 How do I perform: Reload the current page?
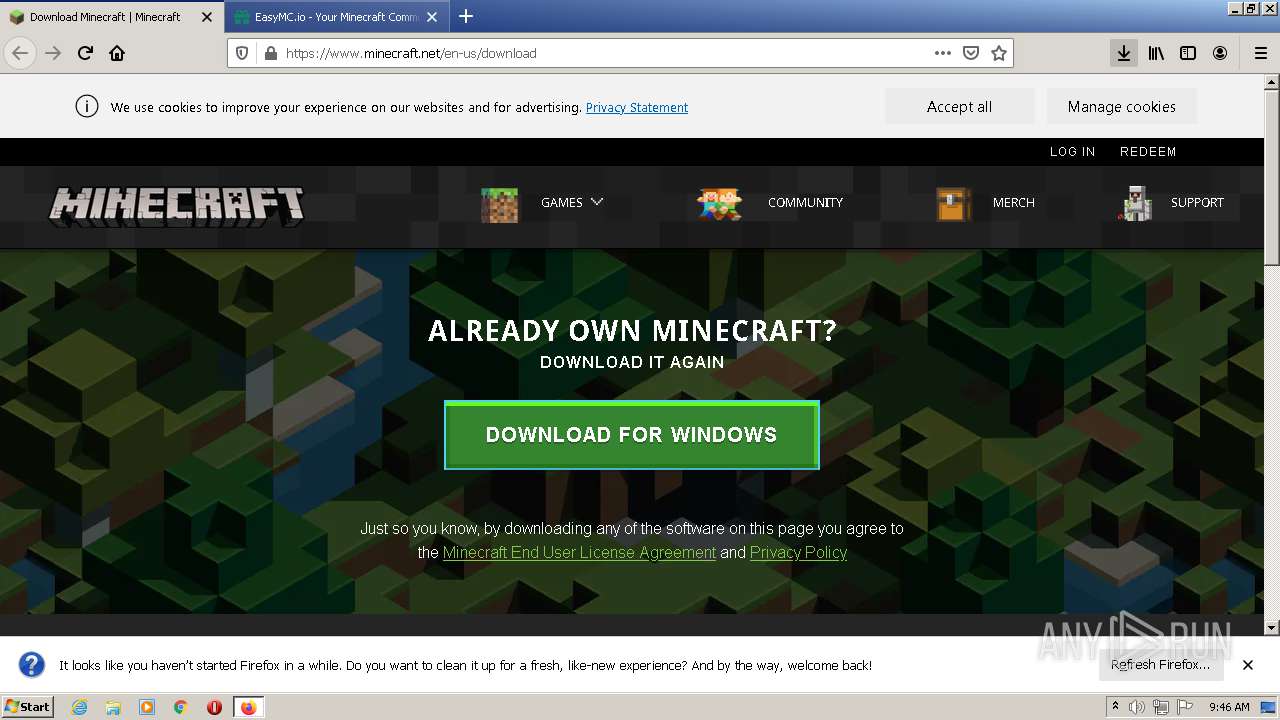point(85,53)
